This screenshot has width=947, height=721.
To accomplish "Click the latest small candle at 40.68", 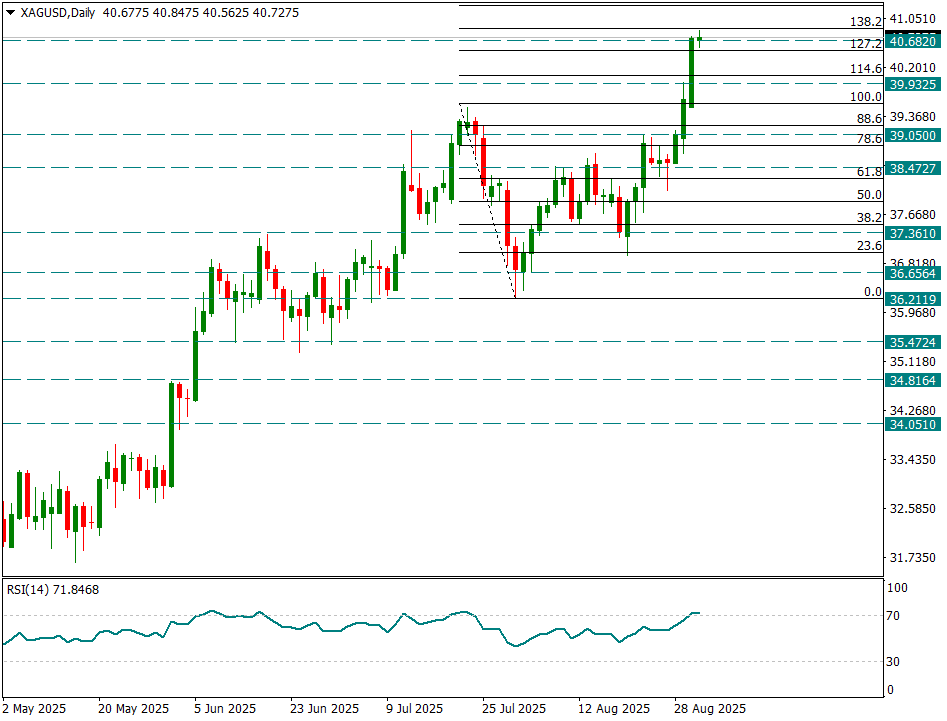I will coord(699,39).
